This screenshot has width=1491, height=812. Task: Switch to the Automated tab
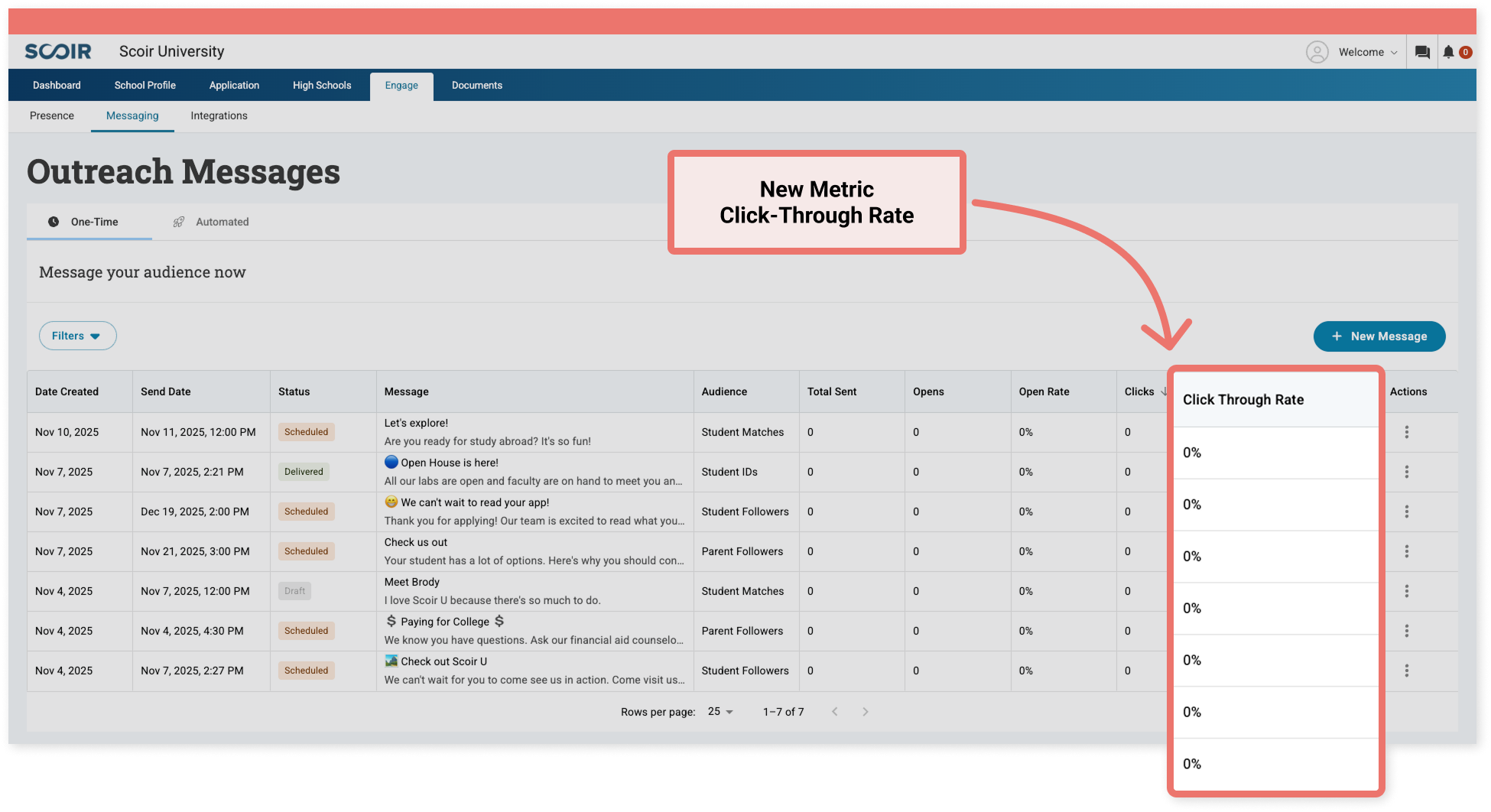(x=222, y=222)
